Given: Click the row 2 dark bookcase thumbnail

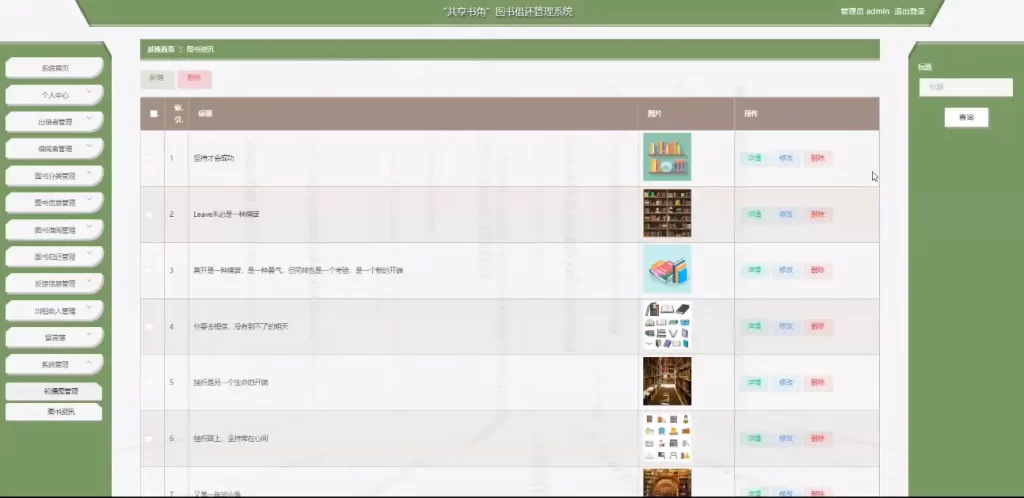Looking at the screenshot, I should coord(666,214).
